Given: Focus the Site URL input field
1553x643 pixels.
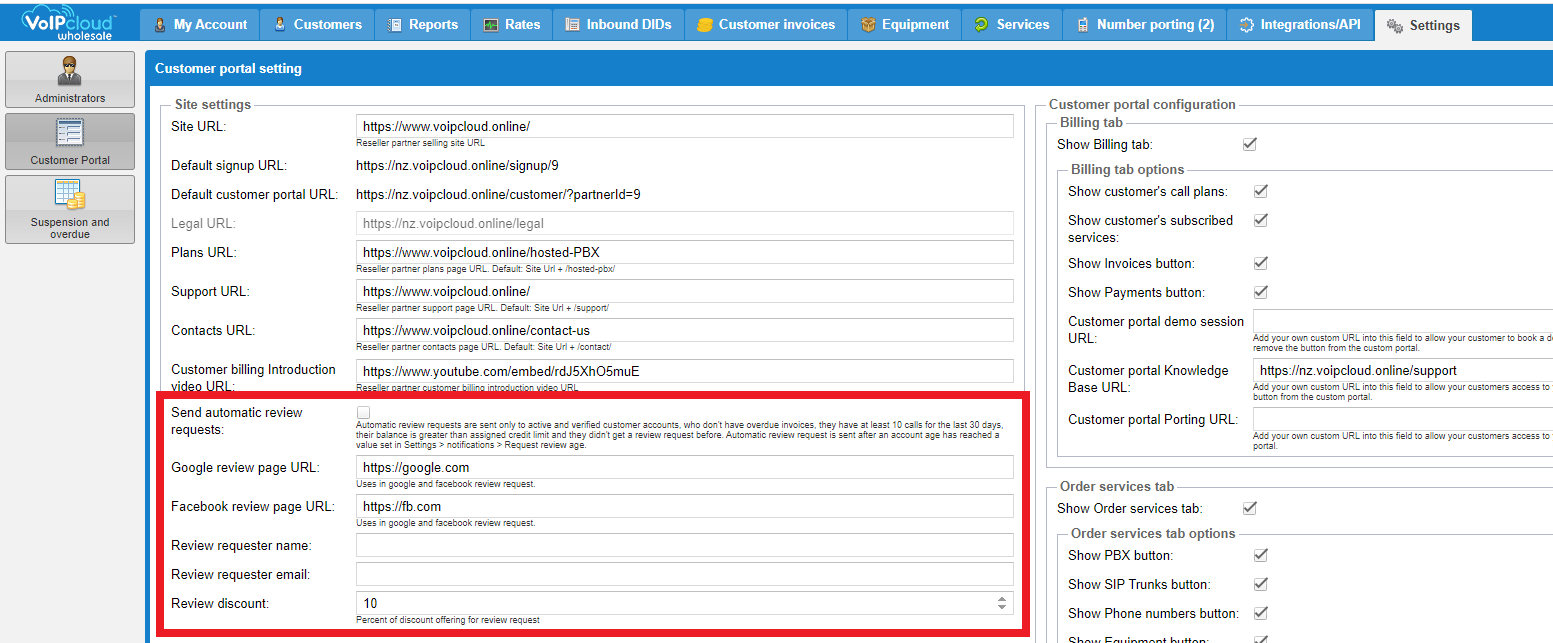Looking at the screenshot, I should (x=684, y=127).
